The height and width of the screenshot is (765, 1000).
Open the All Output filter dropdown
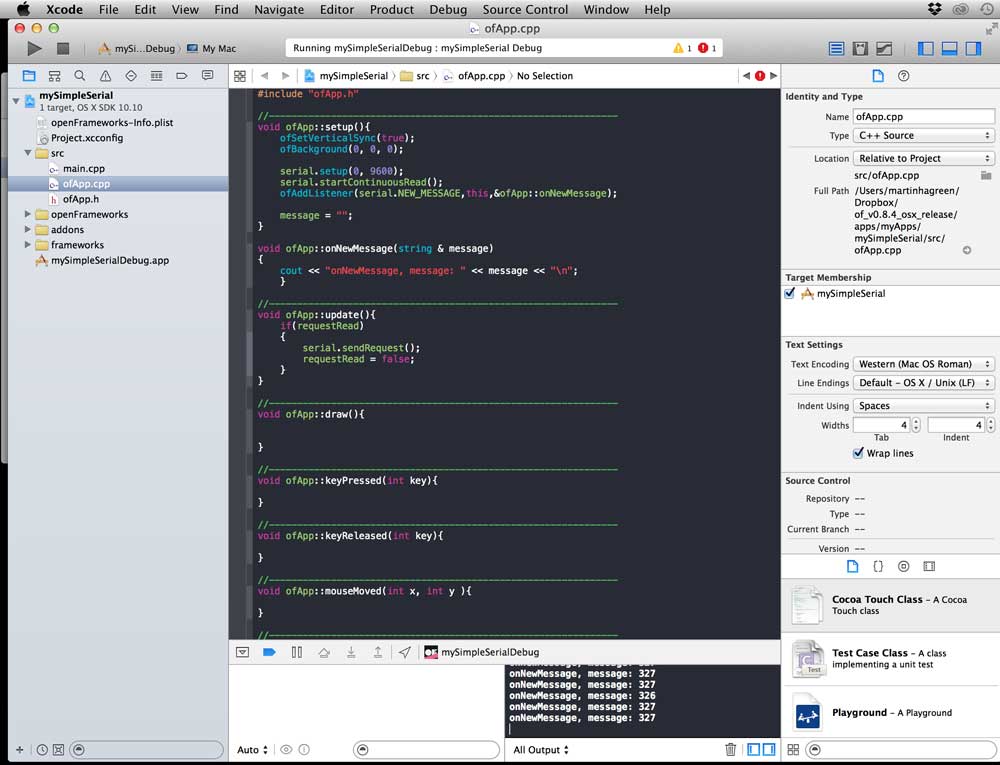coord(541,750)
